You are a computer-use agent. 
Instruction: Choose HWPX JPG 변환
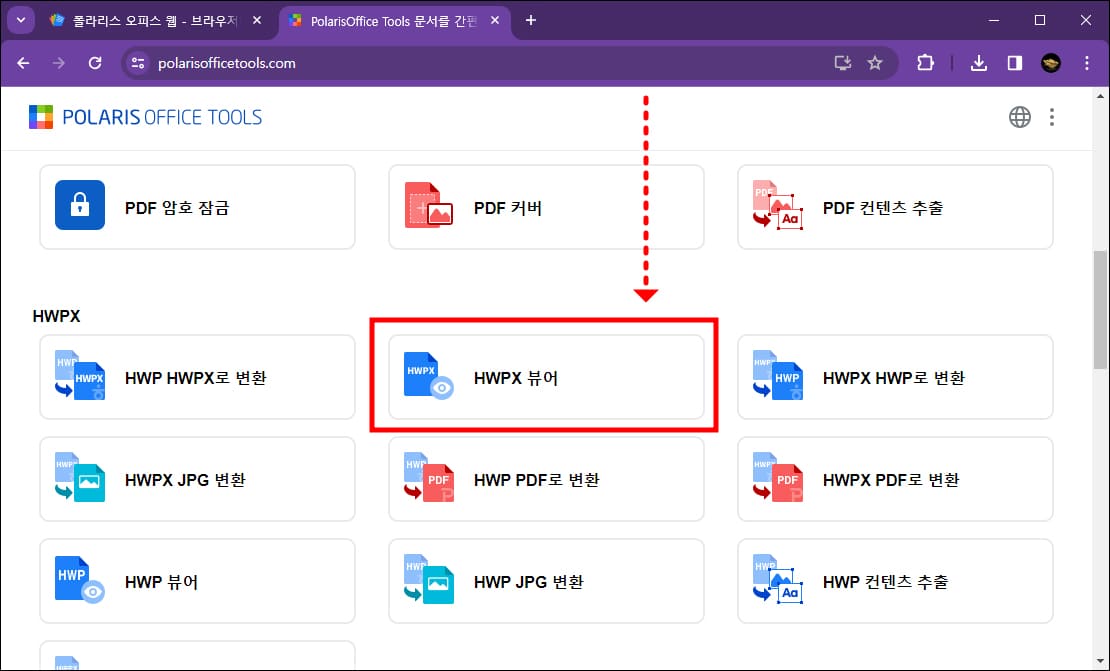[198, 478]
